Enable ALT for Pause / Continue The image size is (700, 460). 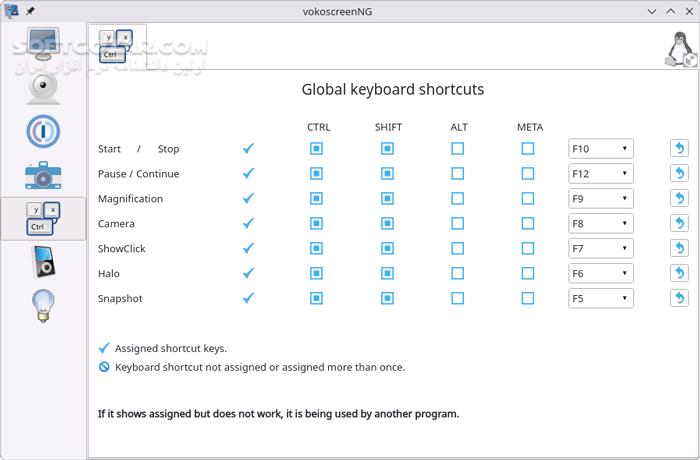458,173
